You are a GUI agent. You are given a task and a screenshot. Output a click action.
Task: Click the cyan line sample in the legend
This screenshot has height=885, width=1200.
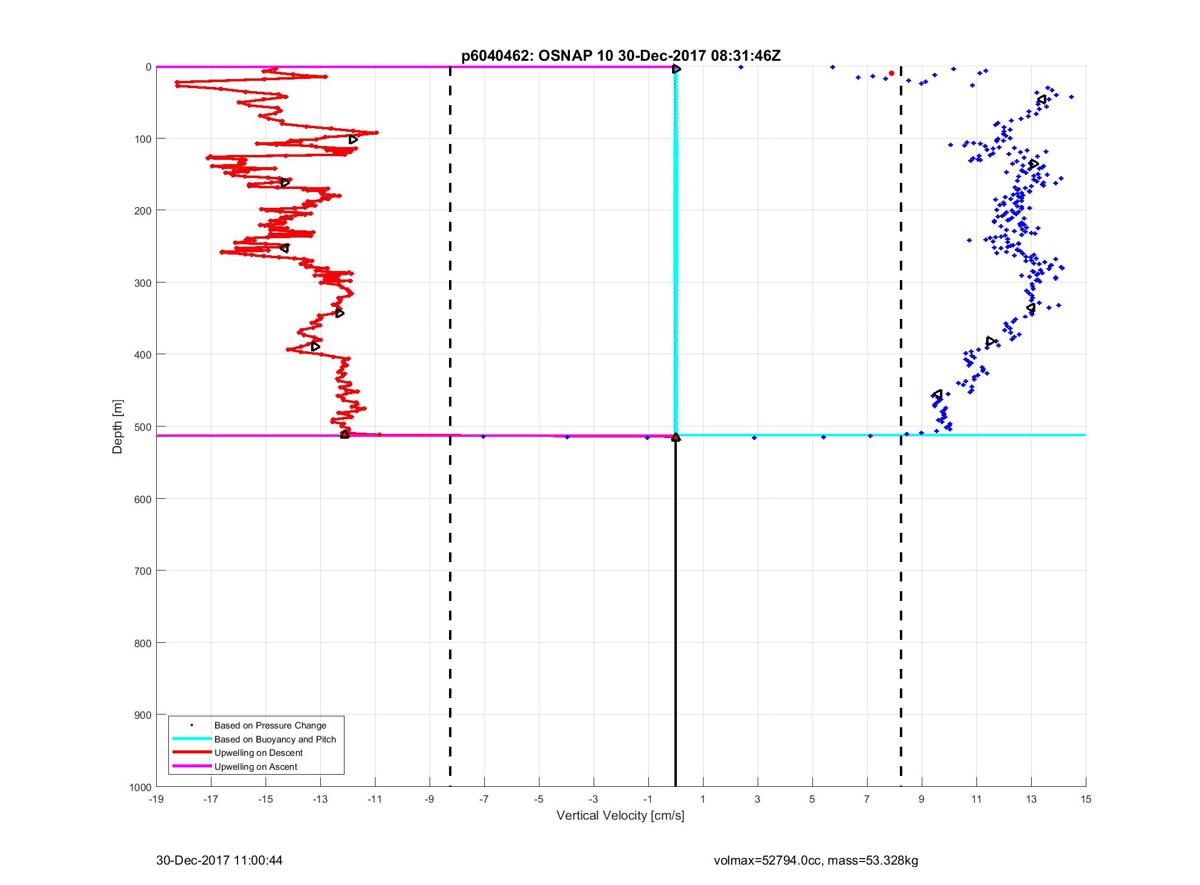(190, 739)
